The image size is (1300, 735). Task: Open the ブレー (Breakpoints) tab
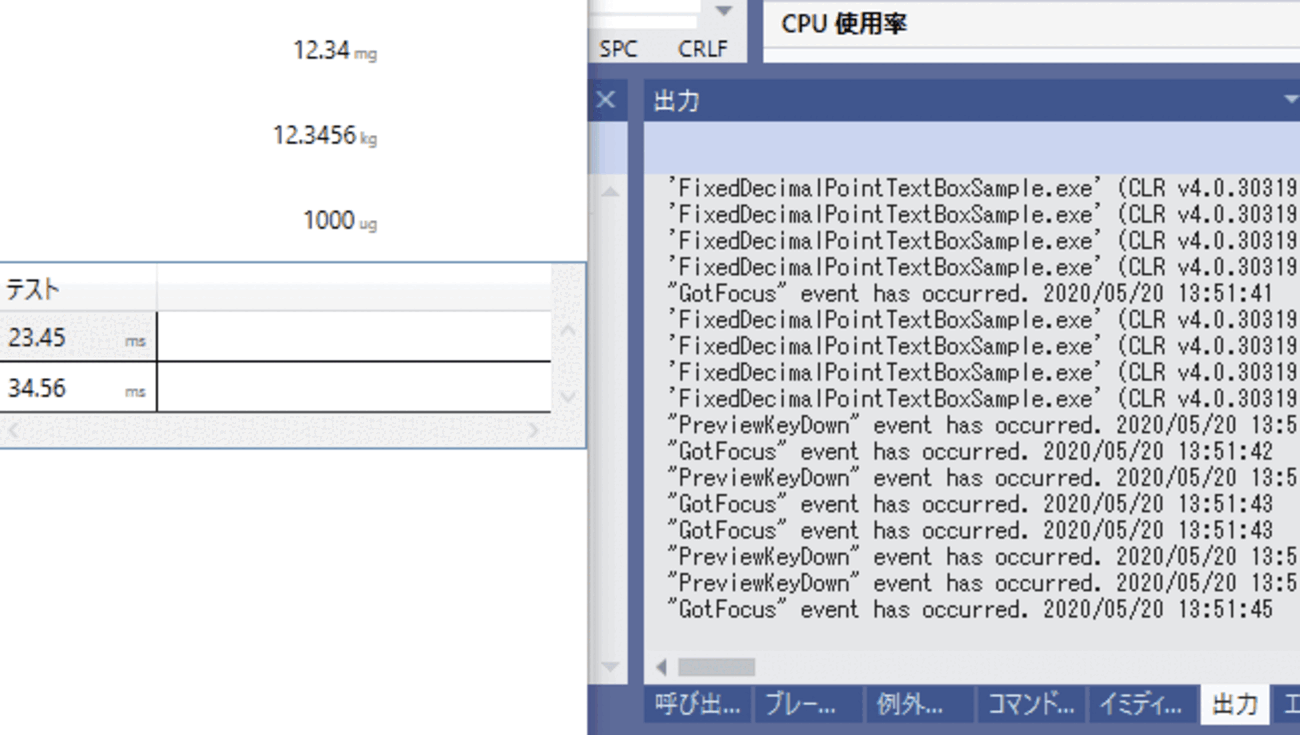(x=800, y=705)
